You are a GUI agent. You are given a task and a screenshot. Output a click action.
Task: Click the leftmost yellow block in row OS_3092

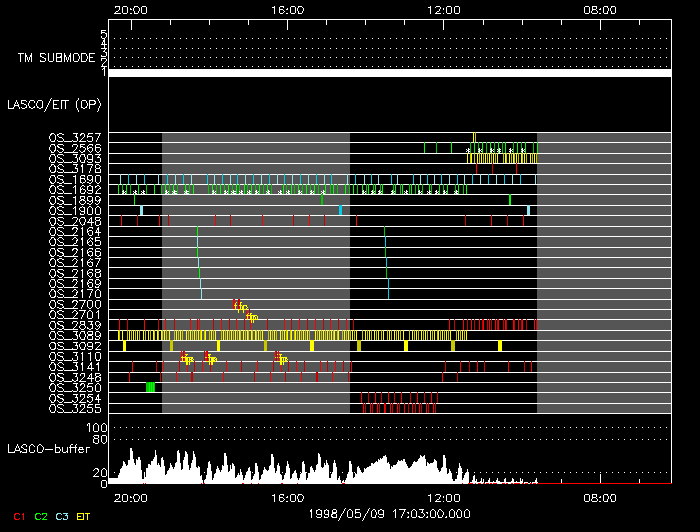(123, 345)
